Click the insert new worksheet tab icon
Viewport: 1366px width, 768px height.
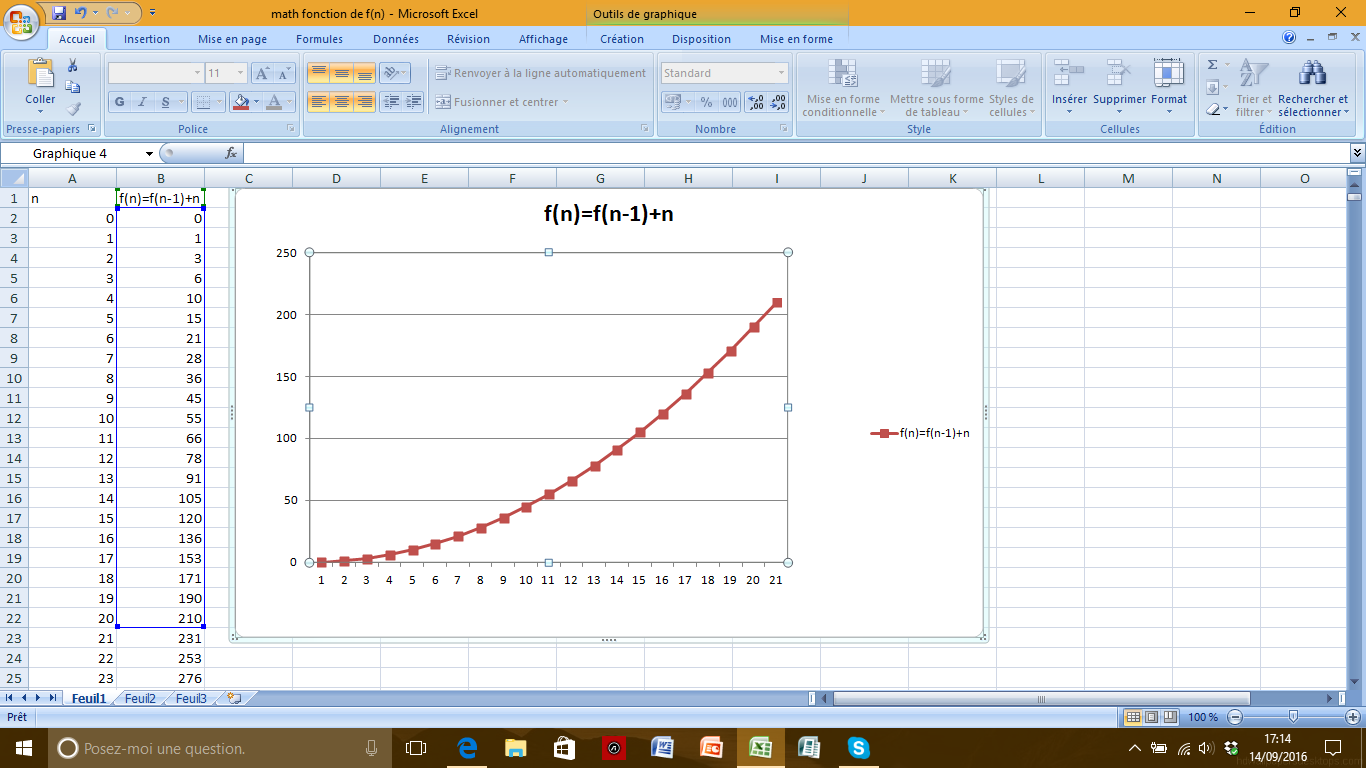click(233, 698)
